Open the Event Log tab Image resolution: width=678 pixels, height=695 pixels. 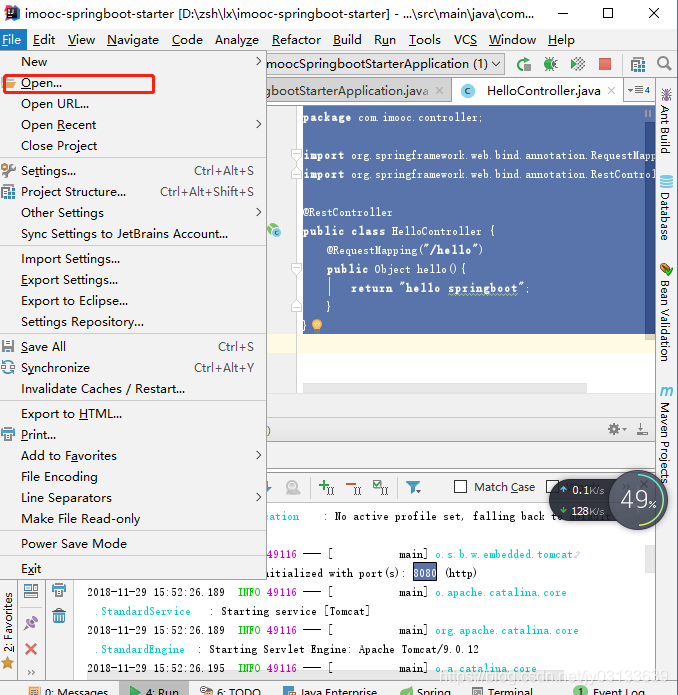(609, 691)
